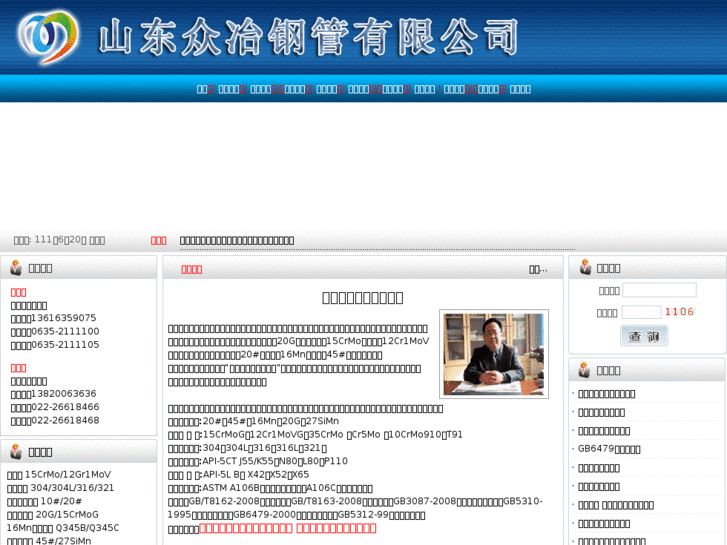The height and width of the screenshot is (545, 727).
Task: Click the line listing 15CrMoG, 12Cr1MoVG, 35CrMo
Action: (315, 435)
